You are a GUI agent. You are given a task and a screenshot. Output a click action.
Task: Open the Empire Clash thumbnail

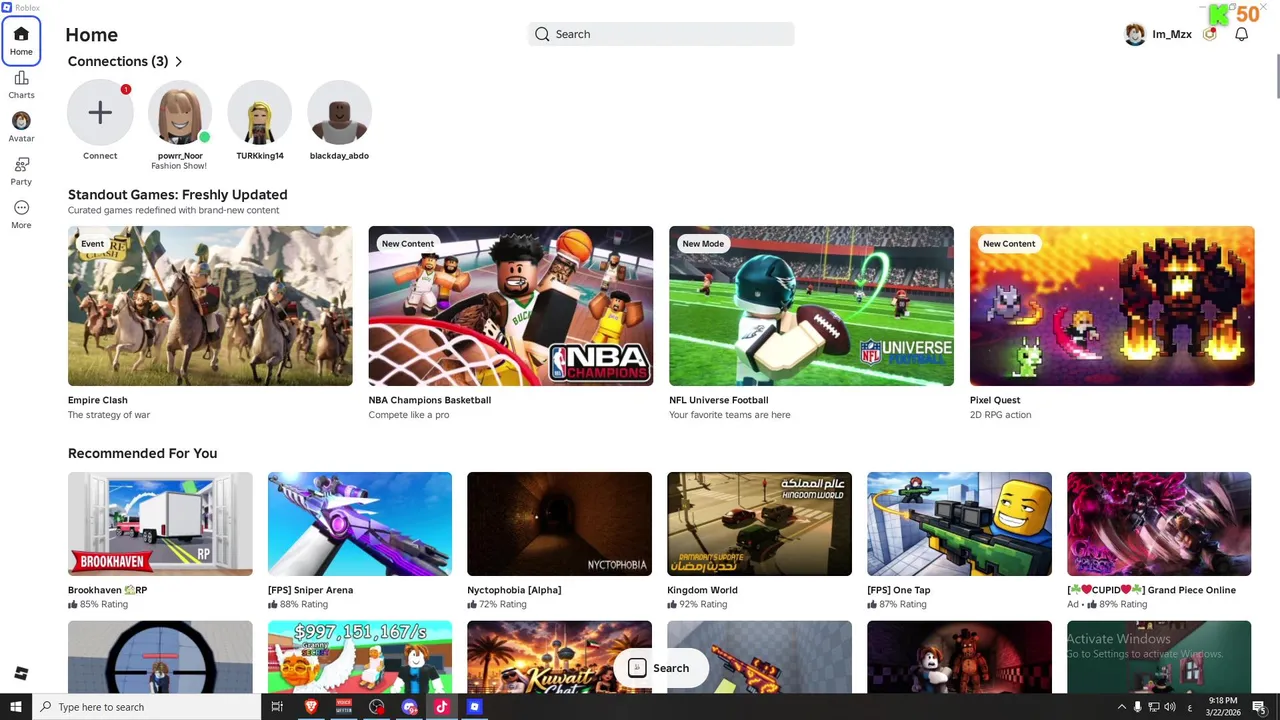pos(210,306)
